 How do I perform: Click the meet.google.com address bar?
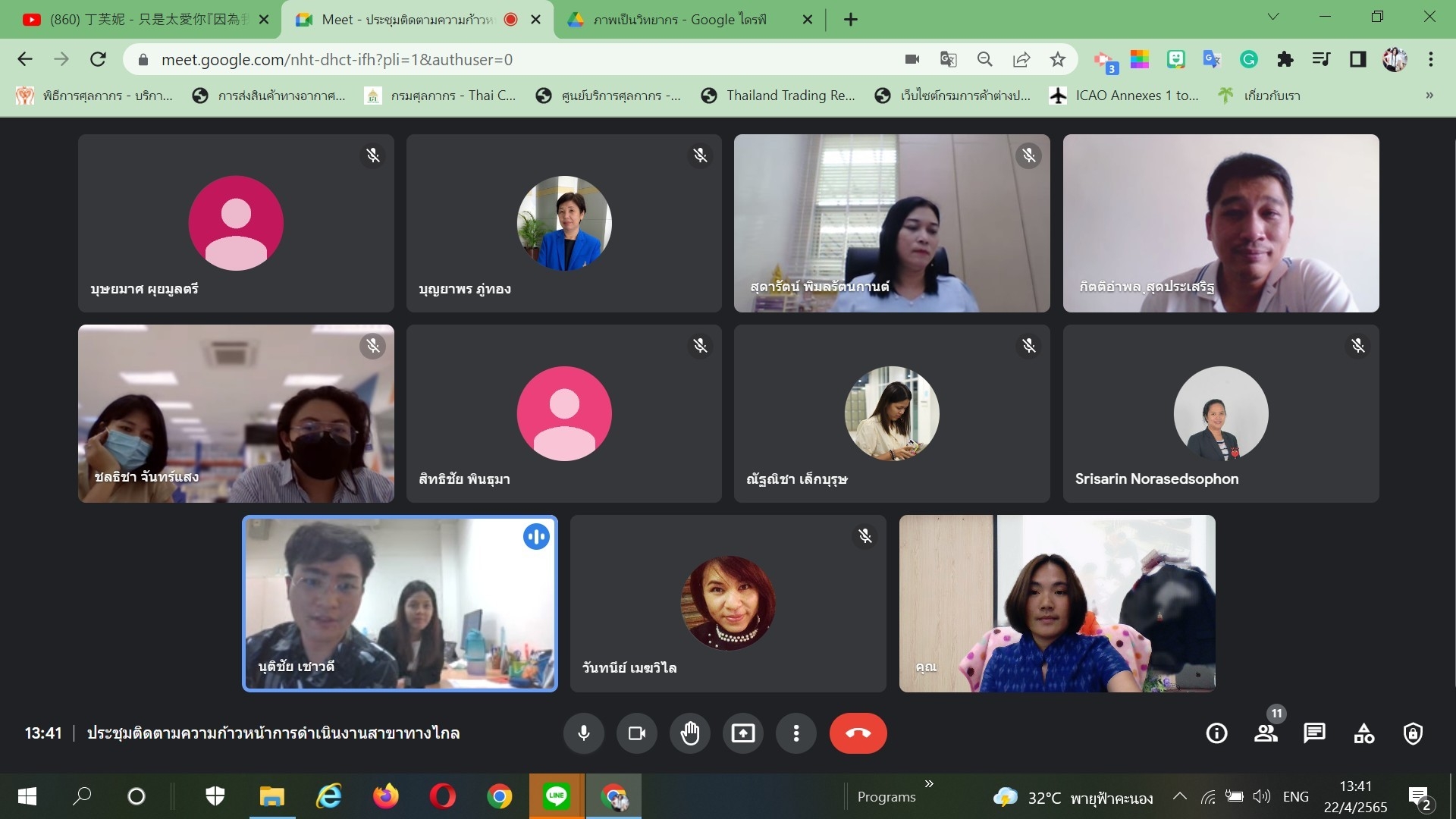516,59
